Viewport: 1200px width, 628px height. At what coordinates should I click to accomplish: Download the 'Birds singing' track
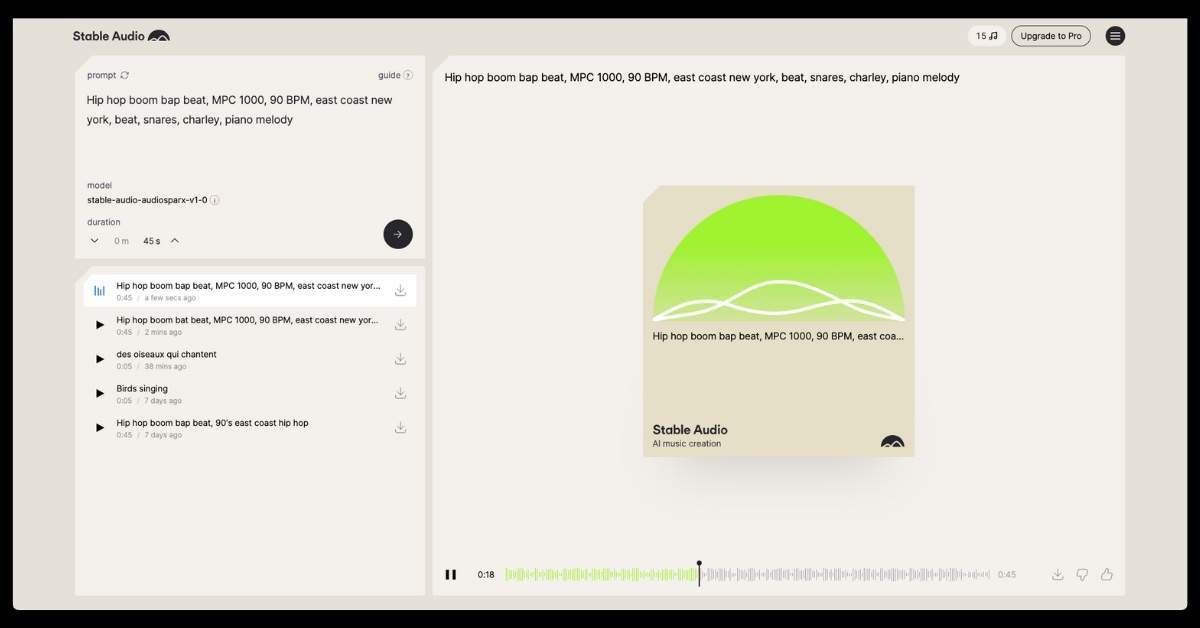point(400,393)
